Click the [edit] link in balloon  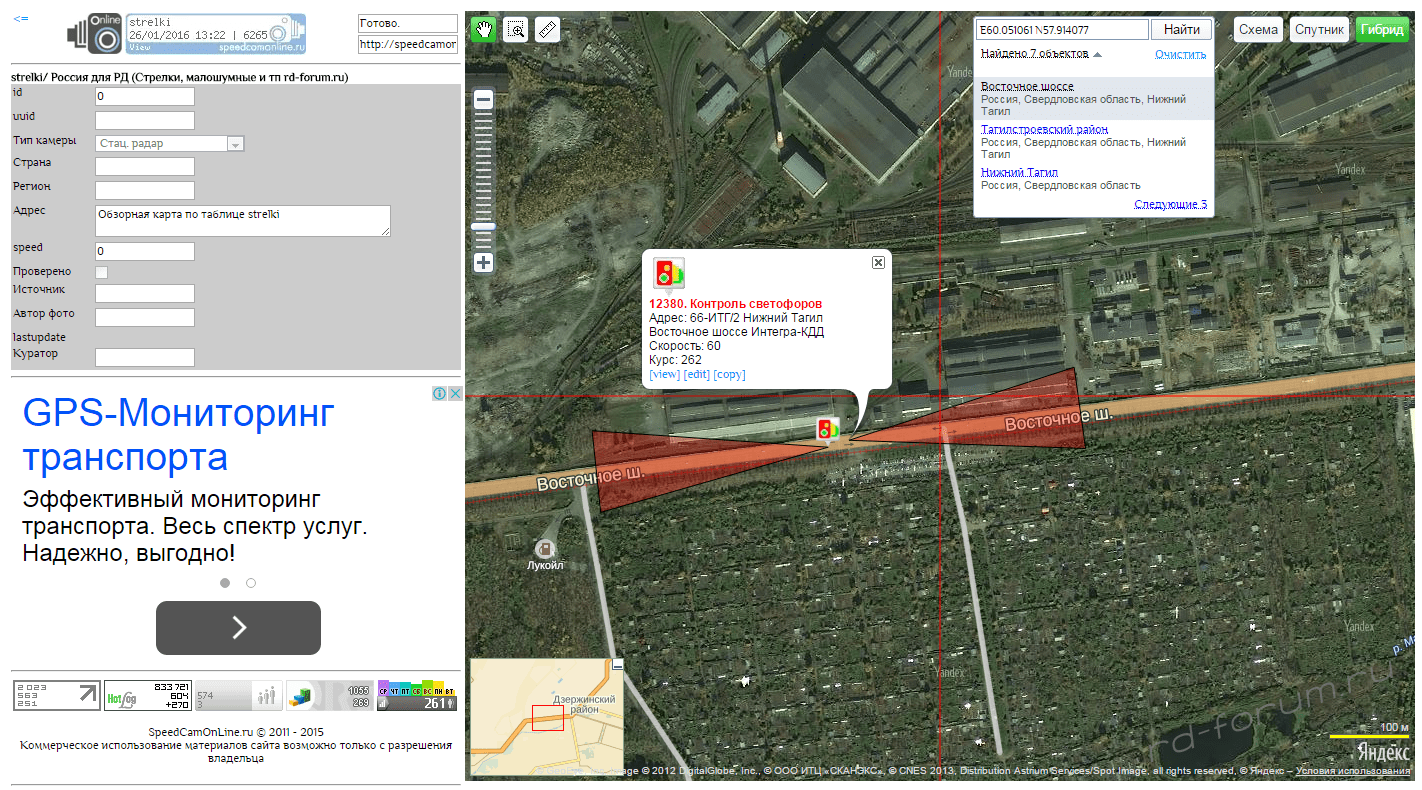[x=697, y=375]
